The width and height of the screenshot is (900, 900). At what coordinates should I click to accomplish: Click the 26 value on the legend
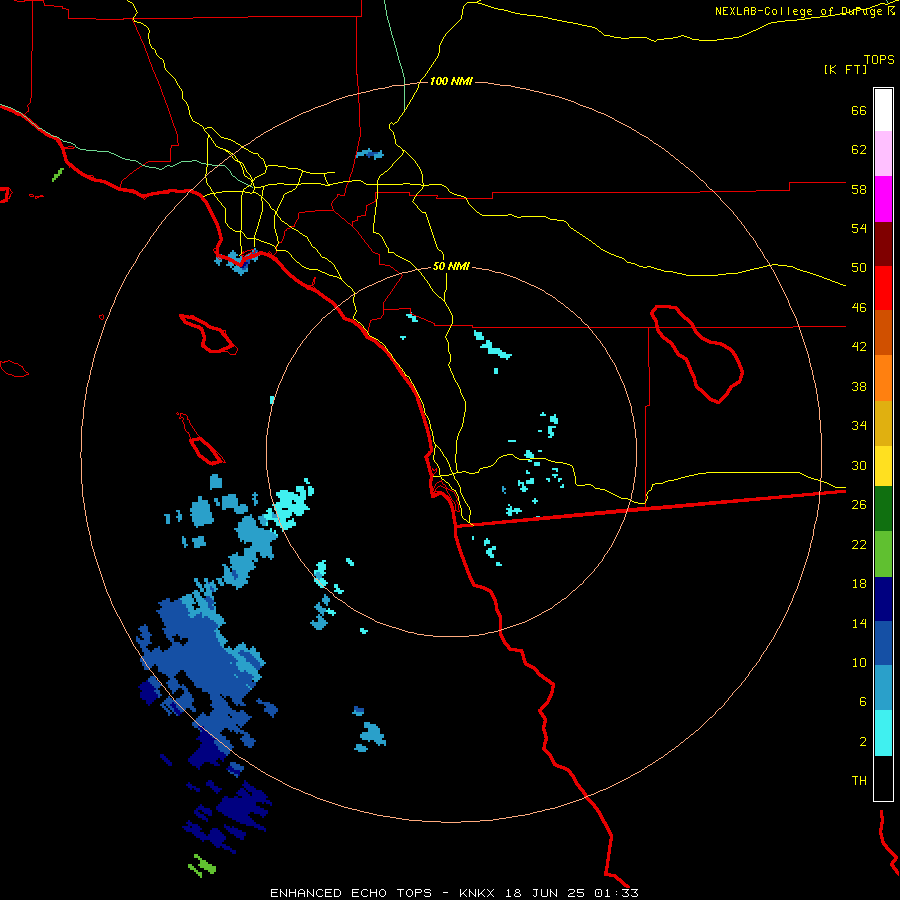(x=859, y=505)
